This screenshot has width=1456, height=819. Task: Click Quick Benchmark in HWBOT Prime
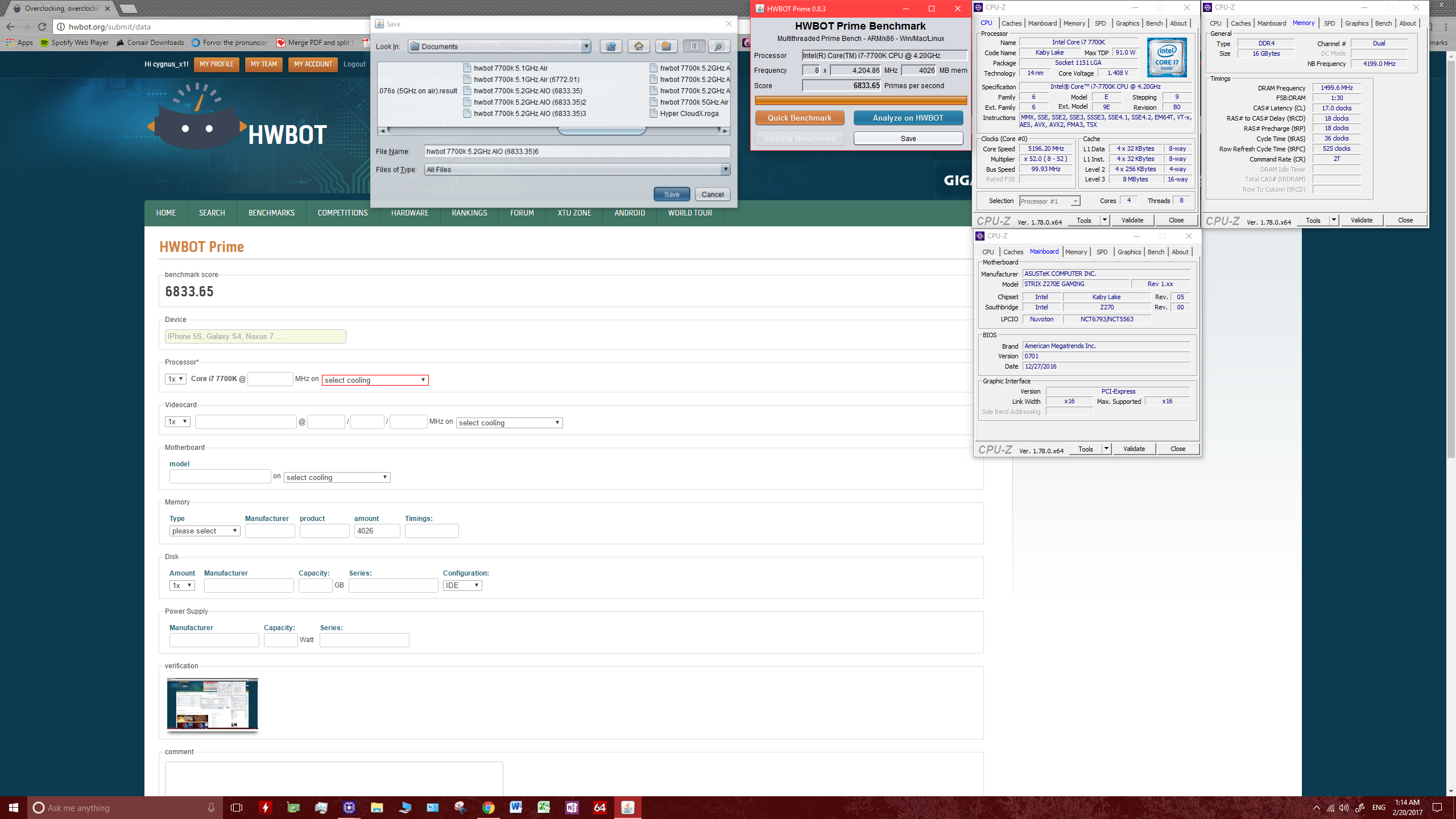click(x=799, y=118)
